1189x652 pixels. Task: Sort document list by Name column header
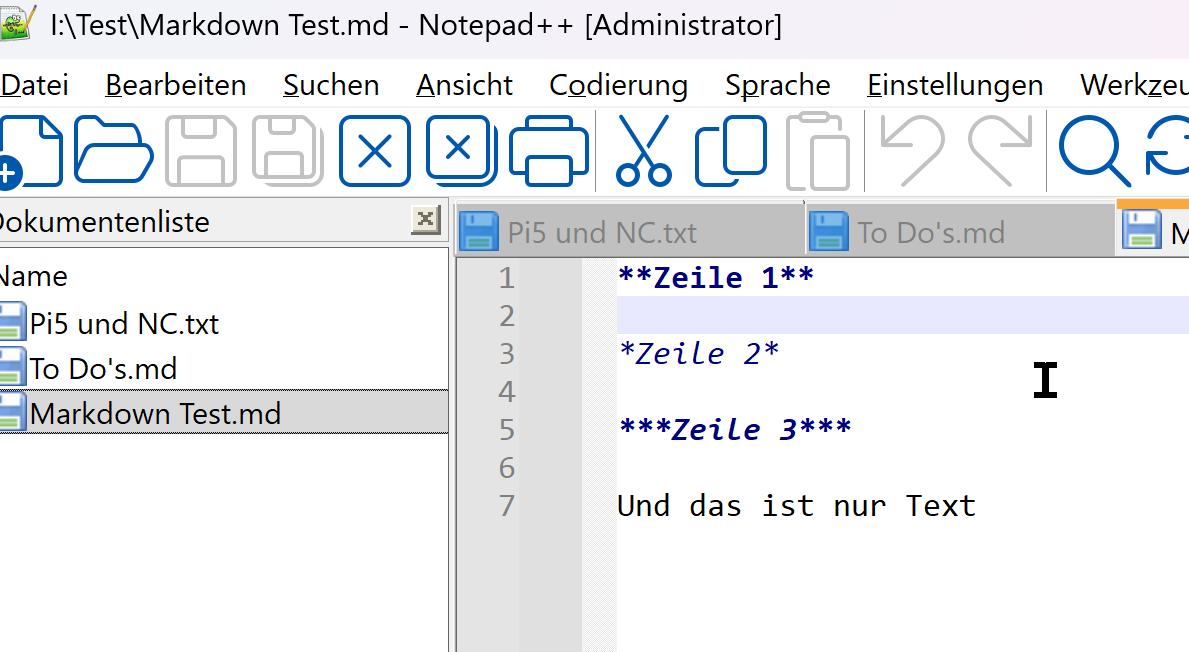point(33,276)
